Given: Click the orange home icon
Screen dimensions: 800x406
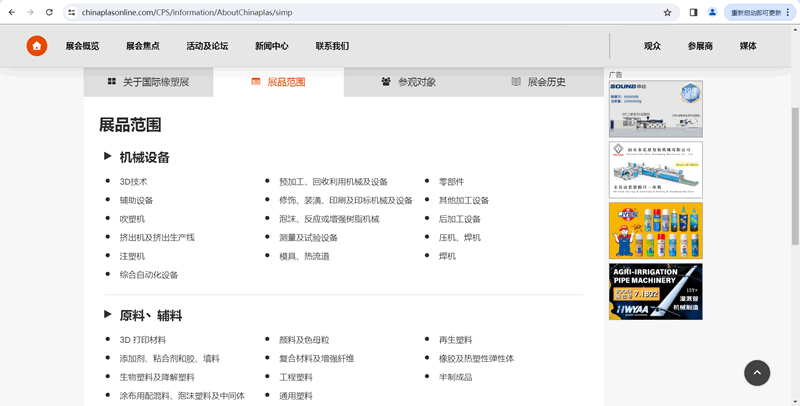Looking at the screenshot, I should [37, 46].
